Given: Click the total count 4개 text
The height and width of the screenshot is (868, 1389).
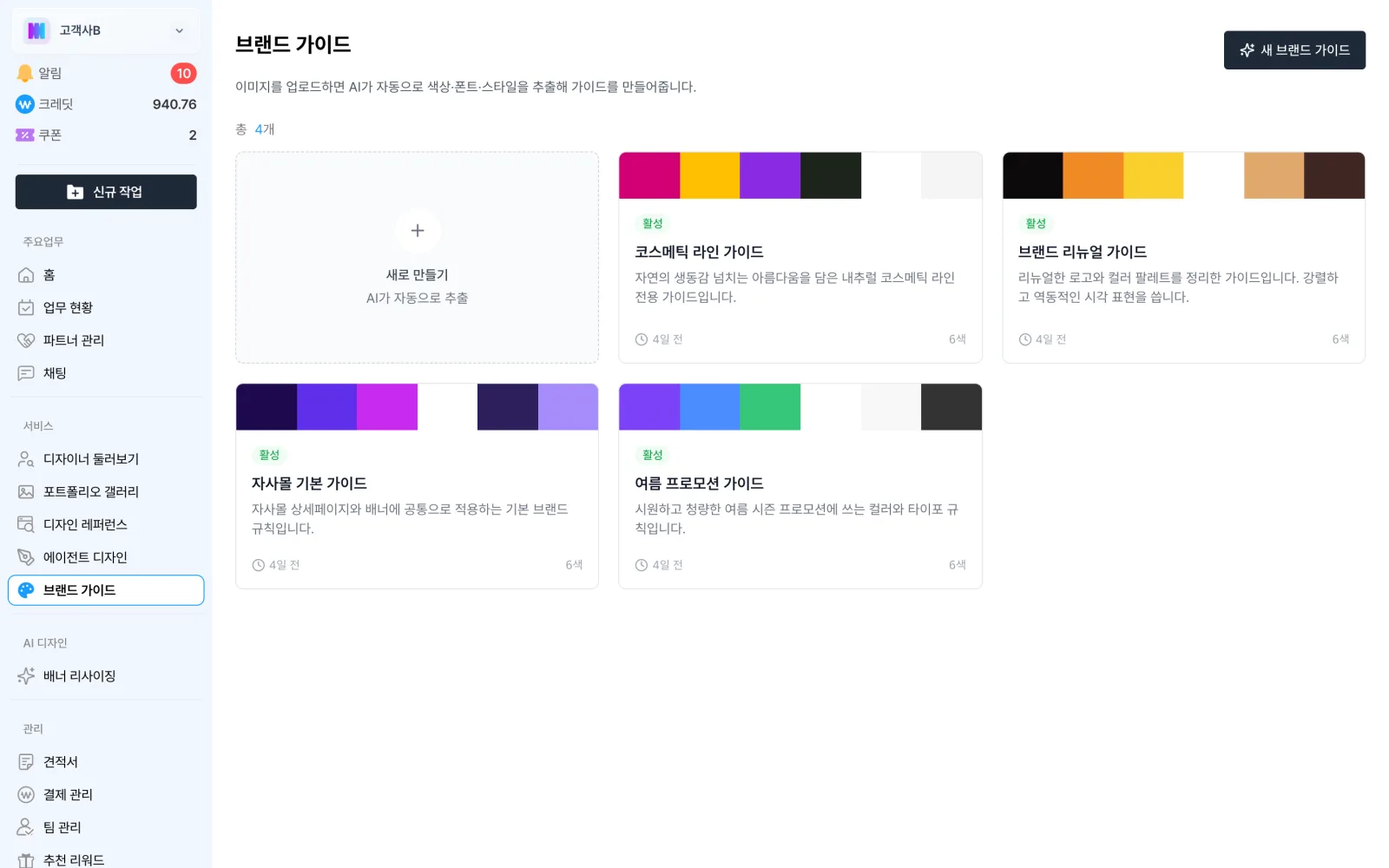Looking at the screenshot, I should (x=265, y=129).
